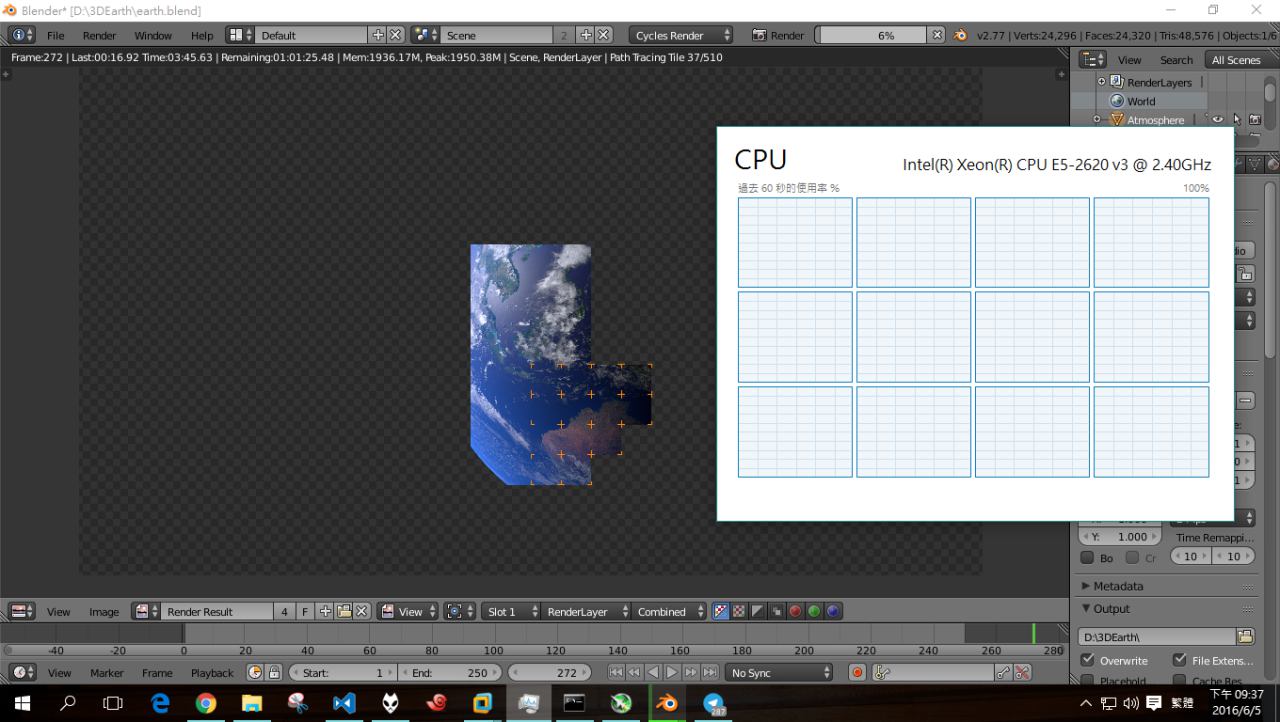Open the Cycles Render engine dropdown
Image resolution: width=1280 pixels, height=722 pixels.
pyautogui.click(x=682, y=35)
